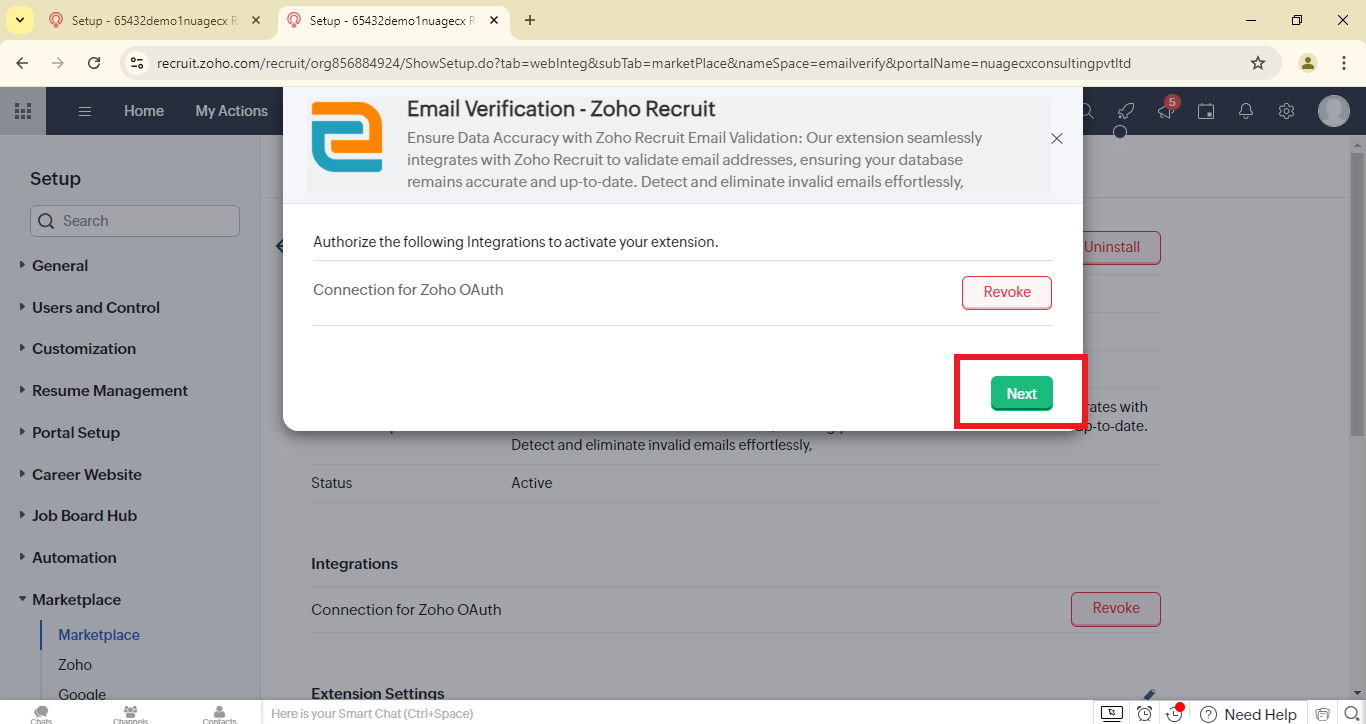
Task: Click the Extension Settings heading
Action: pos(378,694)
